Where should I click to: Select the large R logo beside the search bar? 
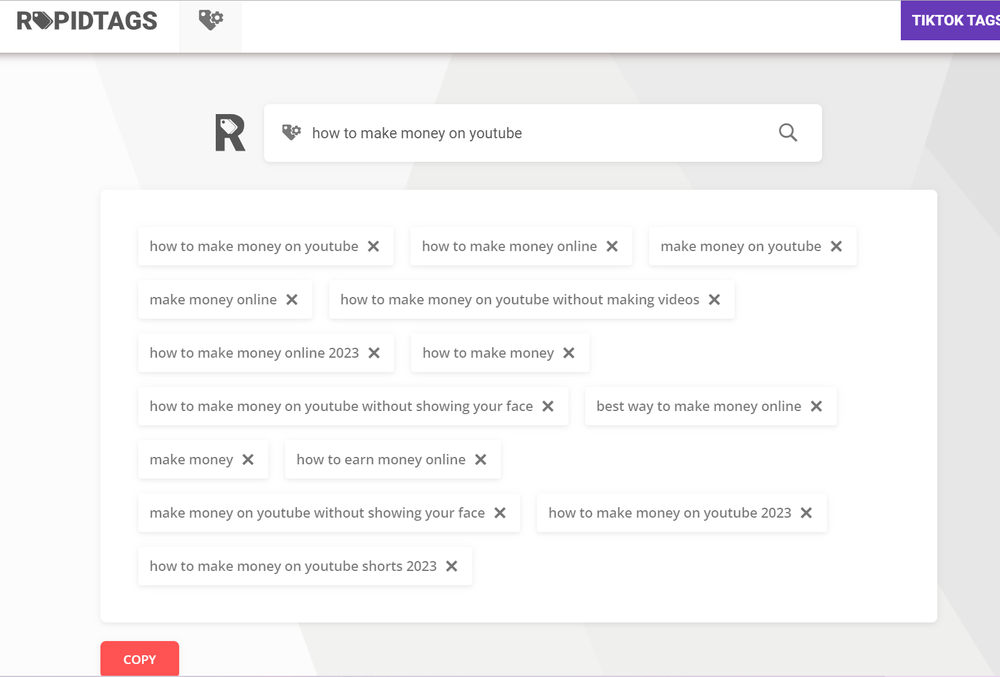pyautogui.click(x=231, y=132)
